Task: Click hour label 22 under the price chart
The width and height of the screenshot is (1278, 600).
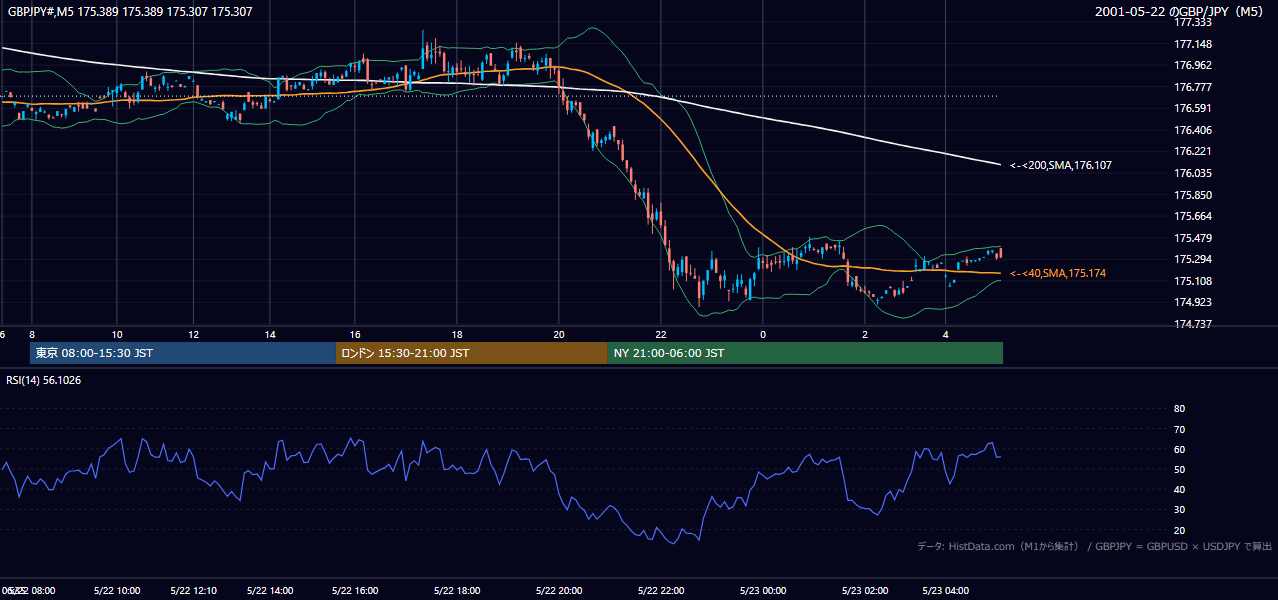Action: 661,335
